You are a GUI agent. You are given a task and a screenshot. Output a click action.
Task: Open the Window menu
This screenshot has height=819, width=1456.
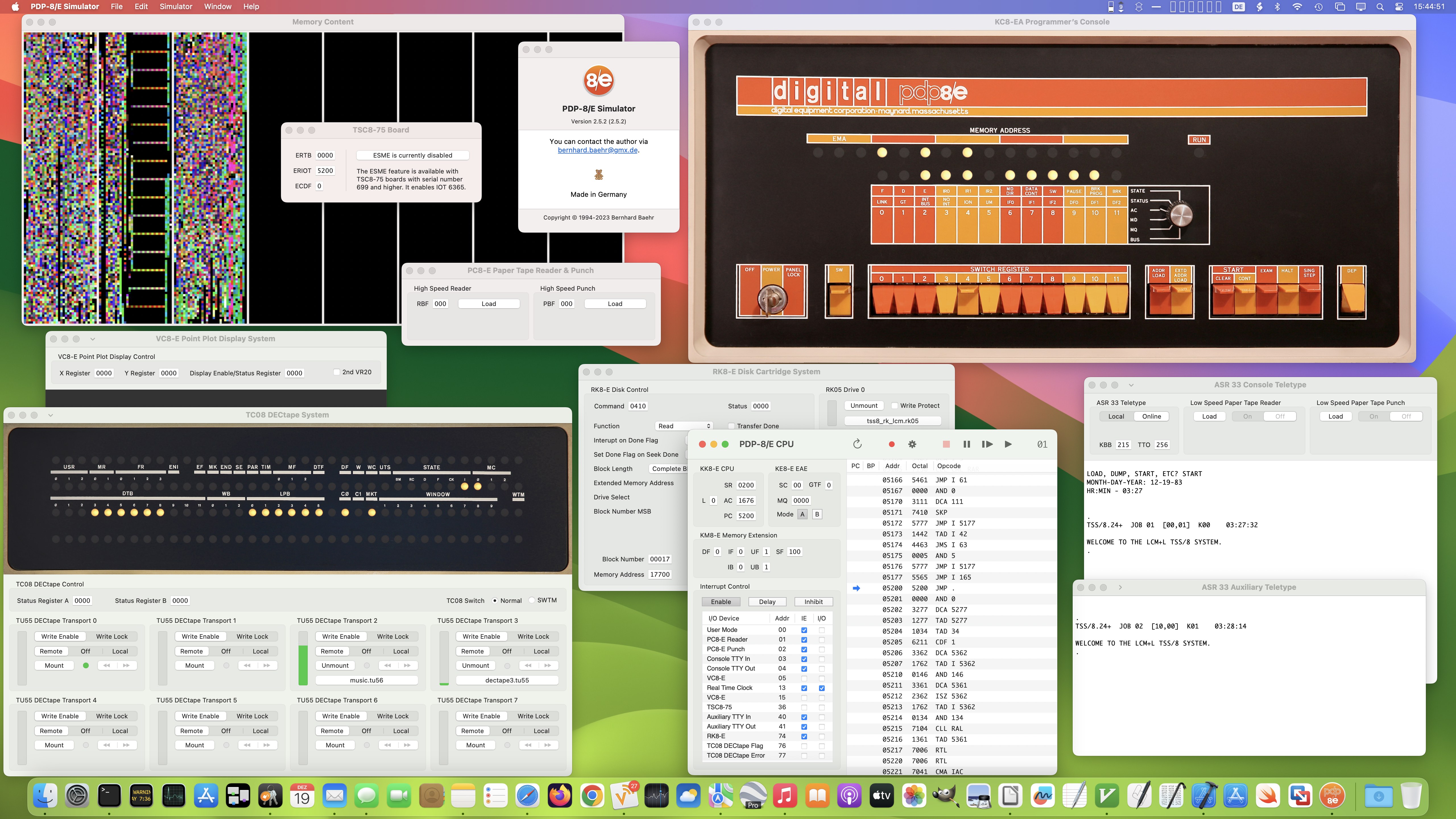218,6
